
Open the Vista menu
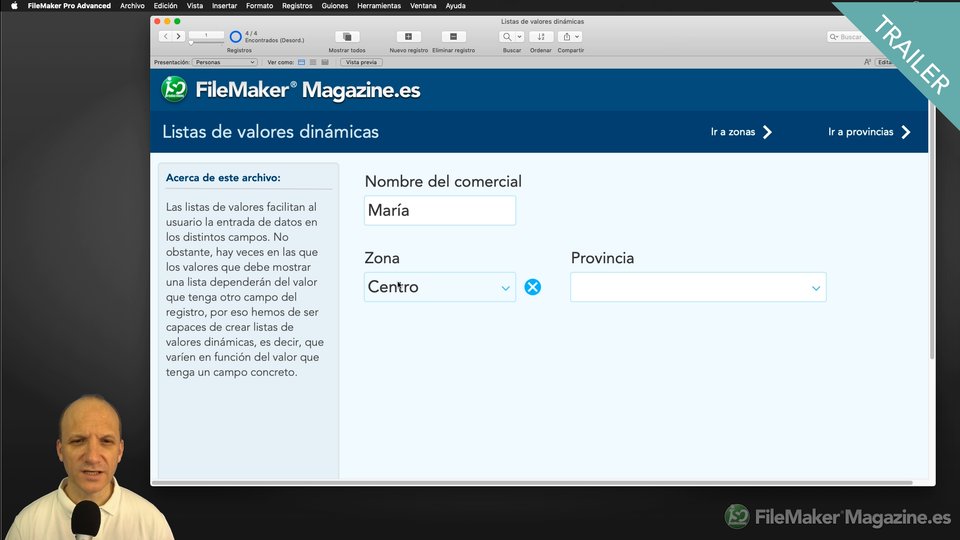(x=195, y=6)
